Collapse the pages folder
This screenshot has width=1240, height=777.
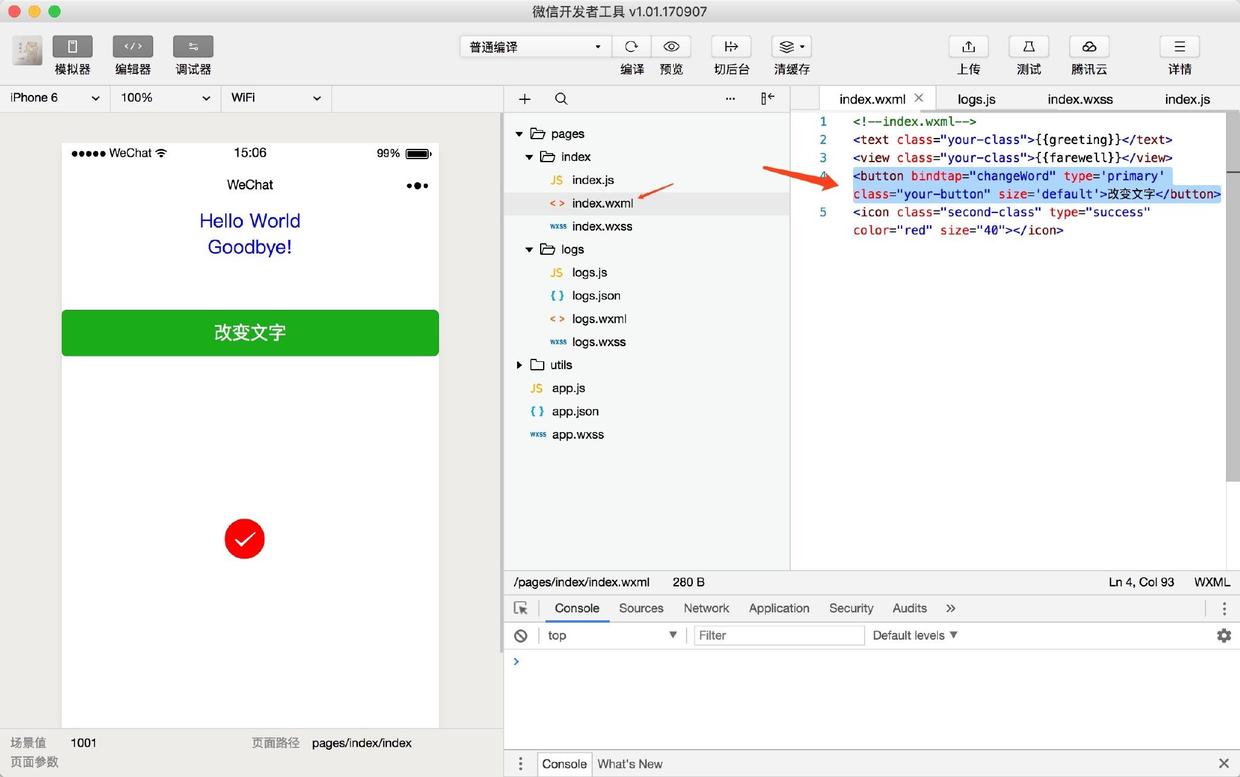pyautogui.click(x=519, y=134)
